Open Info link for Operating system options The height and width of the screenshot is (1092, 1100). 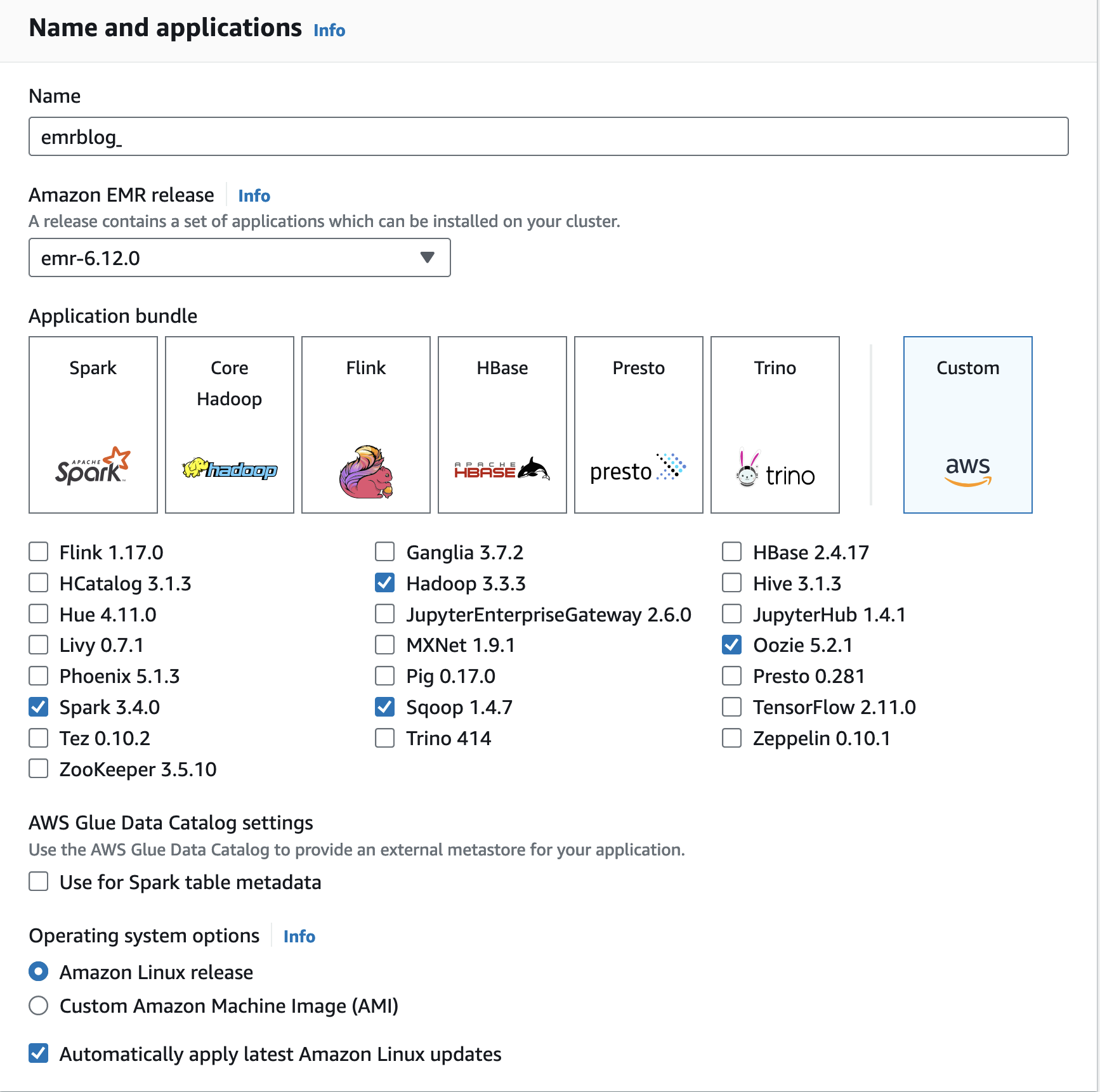point(299,936)
